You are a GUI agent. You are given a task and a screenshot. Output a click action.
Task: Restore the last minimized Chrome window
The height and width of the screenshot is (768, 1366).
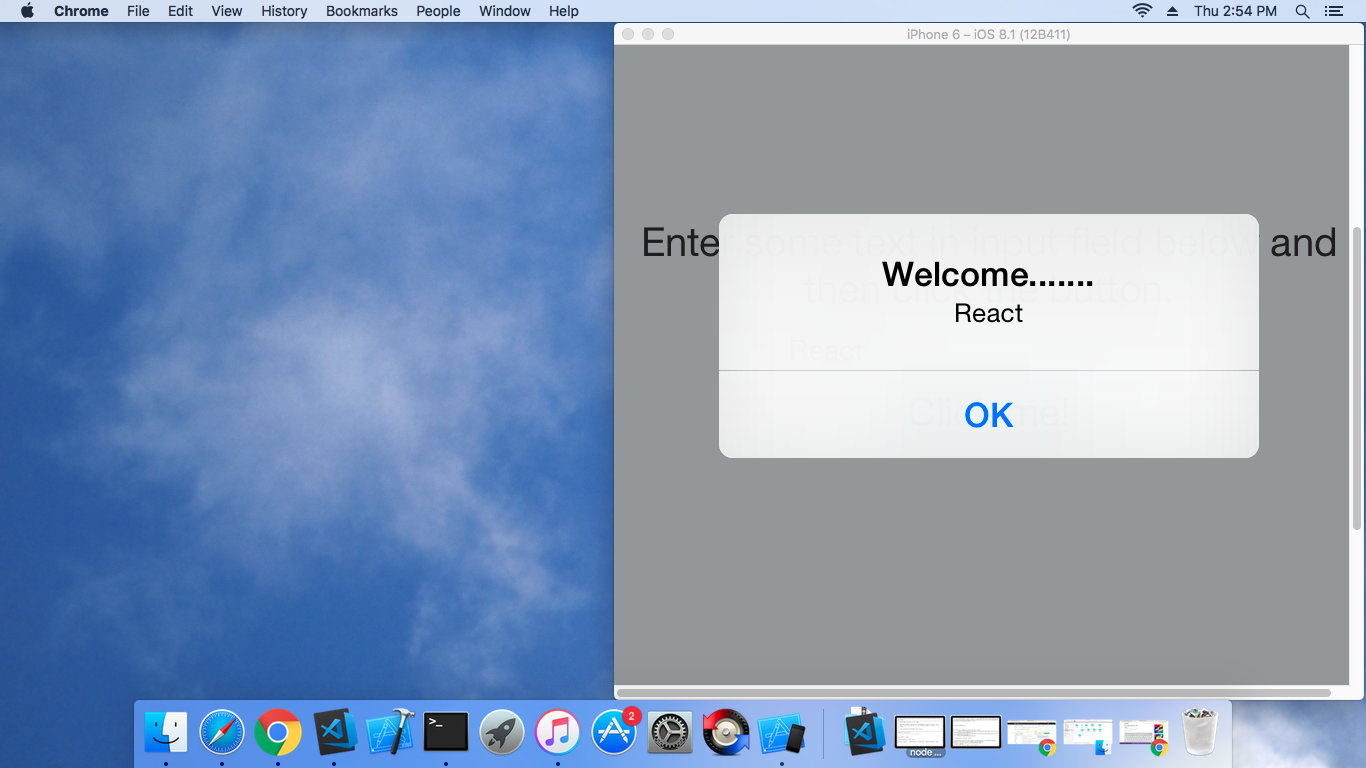[1144, 736]
